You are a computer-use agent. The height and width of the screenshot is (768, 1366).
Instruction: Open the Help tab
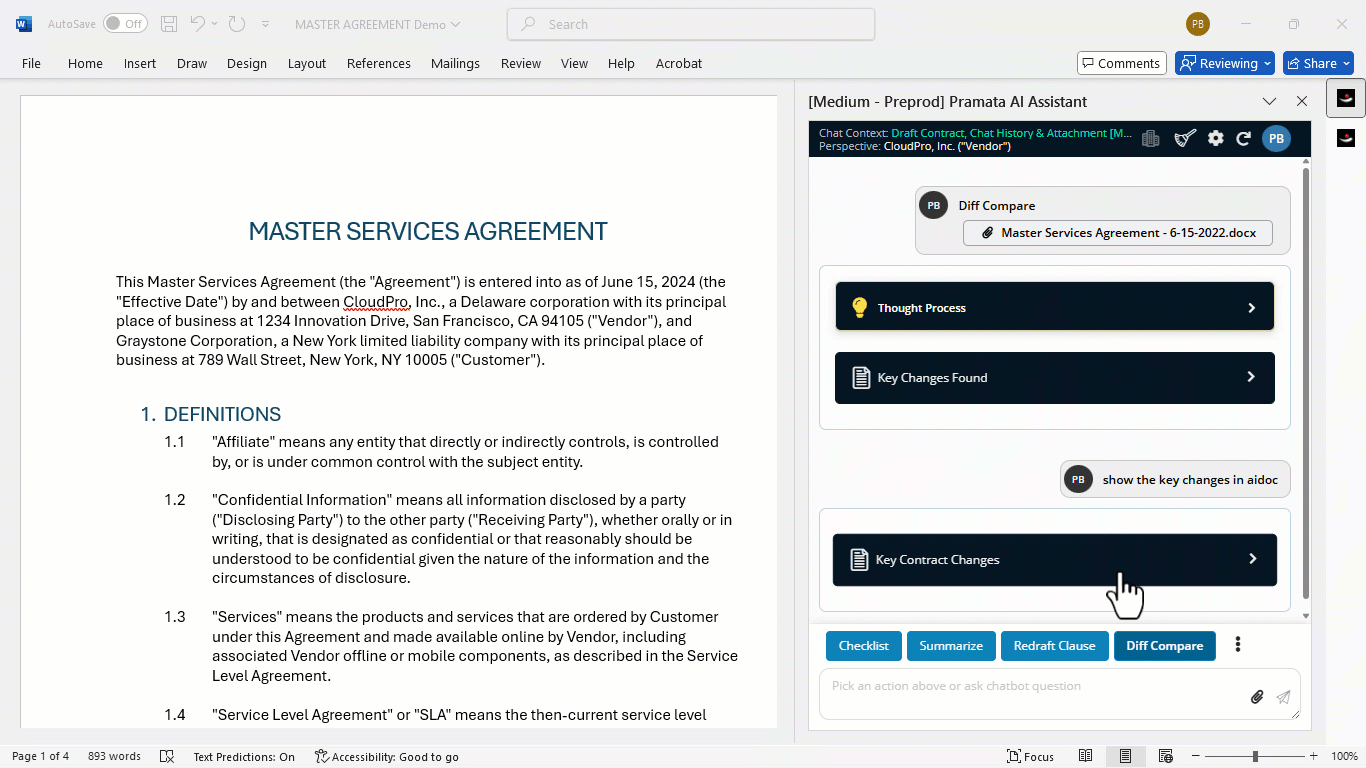tap(621, 63)
